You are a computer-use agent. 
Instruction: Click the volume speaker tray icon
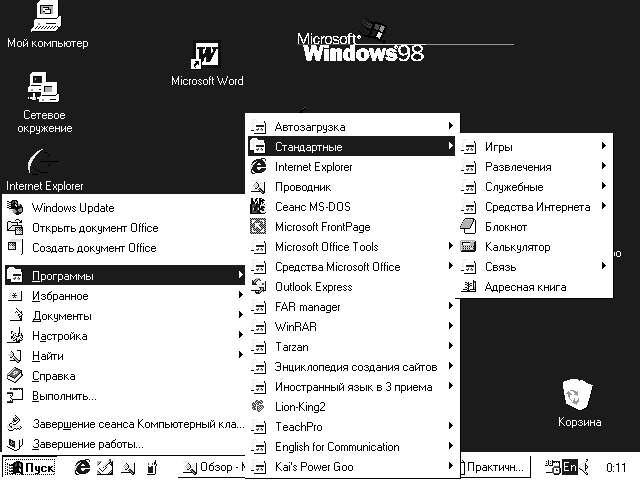tap(584, 467)
